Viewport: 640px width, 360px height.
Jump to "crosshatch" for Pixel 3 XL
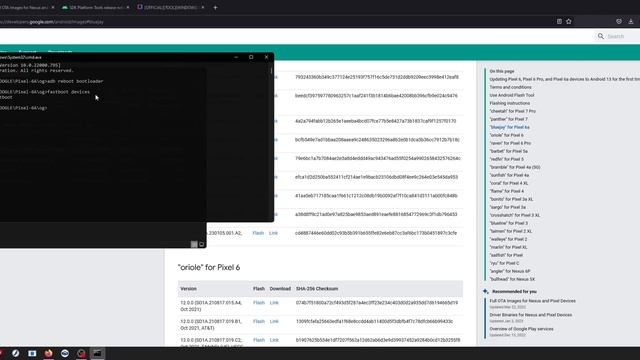(514, 215)
